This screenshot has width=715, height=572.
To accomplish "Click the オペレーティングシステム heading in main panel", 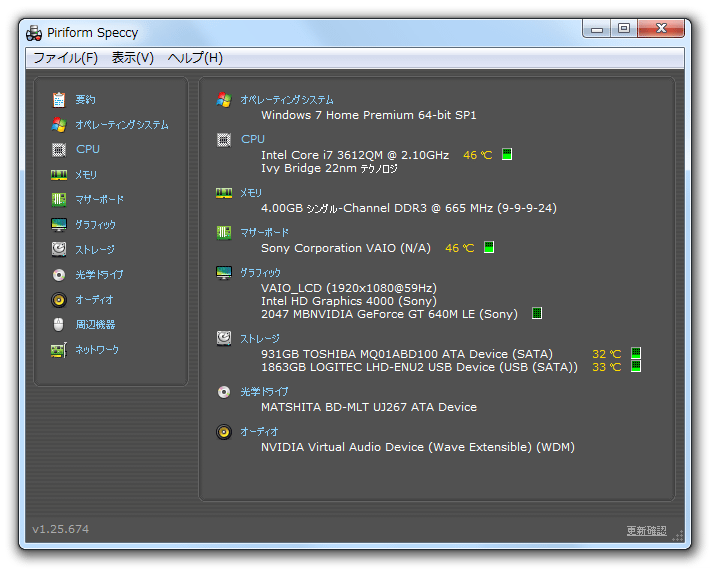I will click(287, 100).
